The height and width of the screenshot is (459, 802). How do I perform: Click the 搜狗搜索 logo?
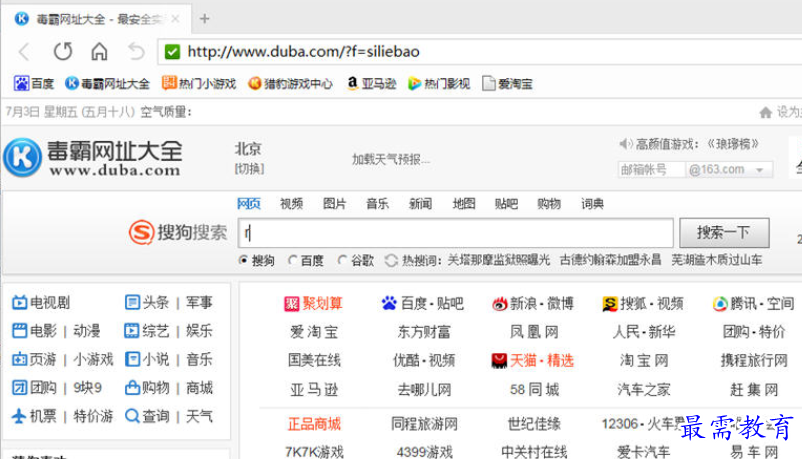click(177, 232)
